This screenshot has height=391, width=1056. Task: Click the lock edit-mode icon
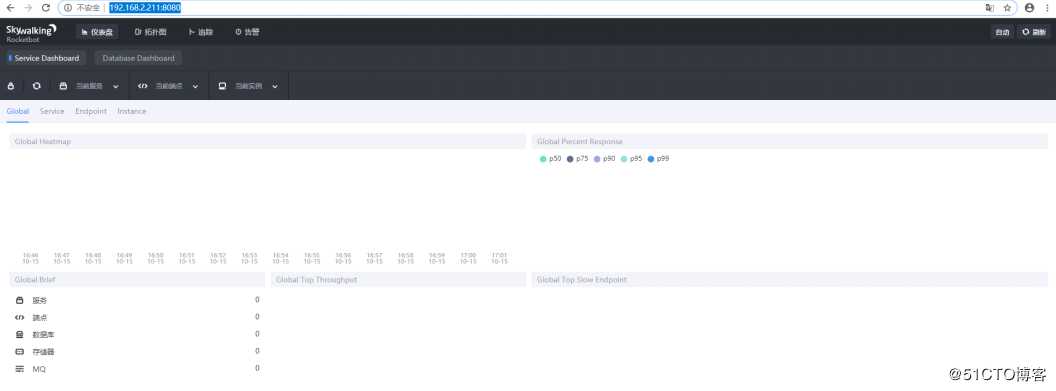pyautogui.click(x=11, y=86)
